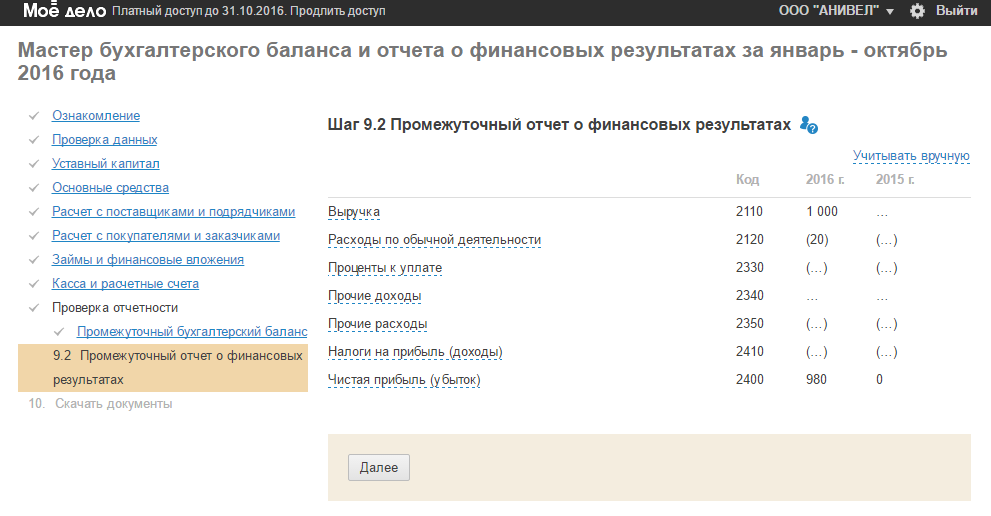Open the ООО "АНИВЕЛ" company dropdown

pyautogui.click(x=836, y=11)
